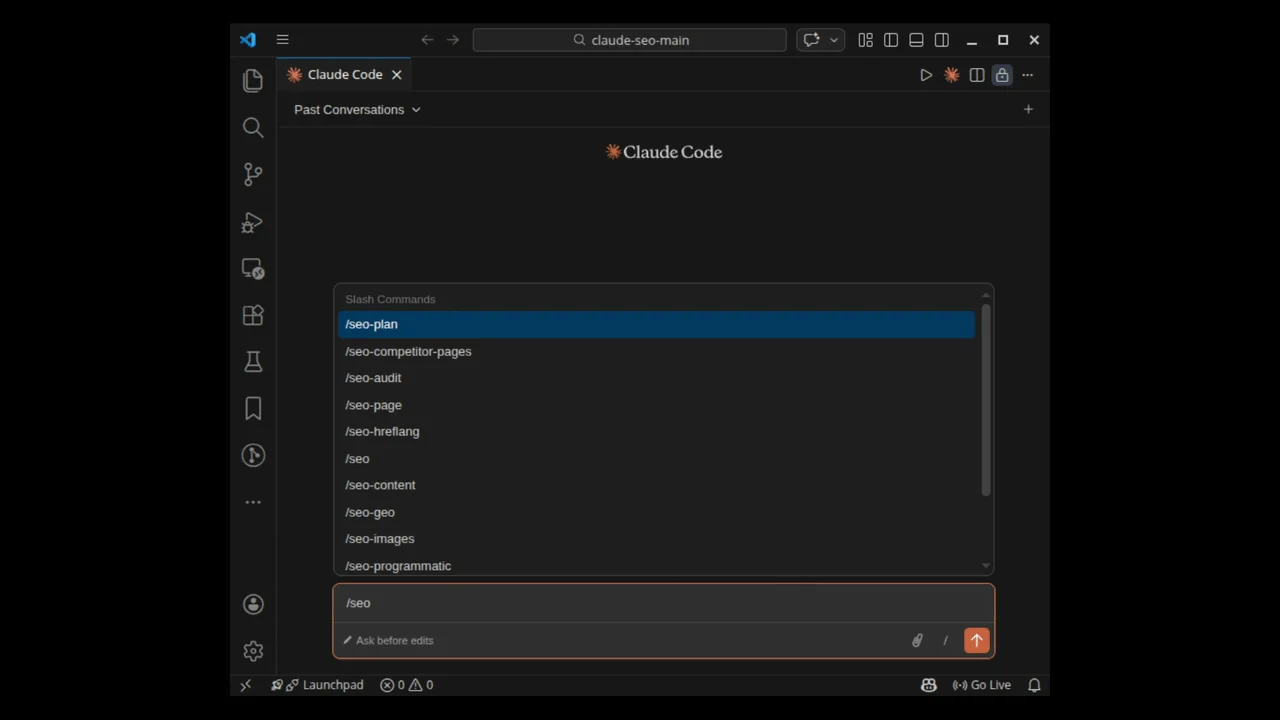Go back in navigation history
This screenshot has width=1280, height=720.
[427, 40]
